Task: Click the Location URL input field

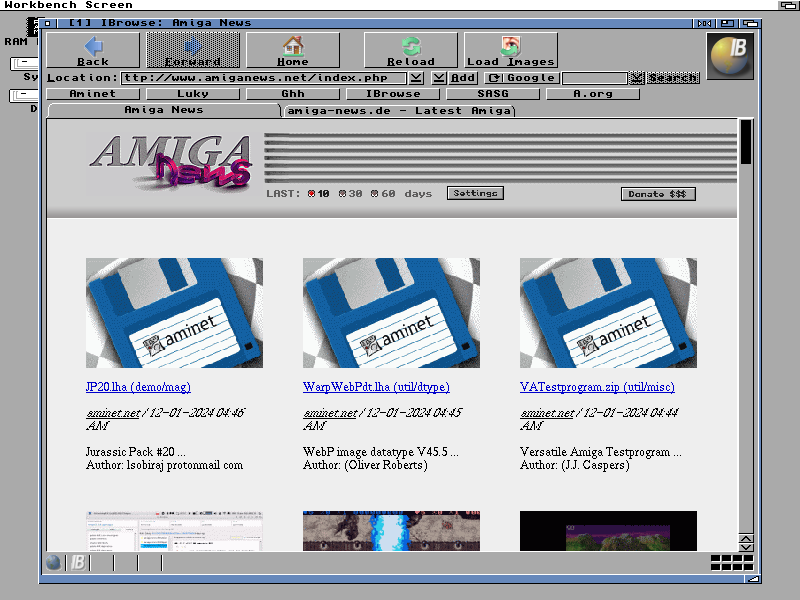Action: (x=264, y=78)
